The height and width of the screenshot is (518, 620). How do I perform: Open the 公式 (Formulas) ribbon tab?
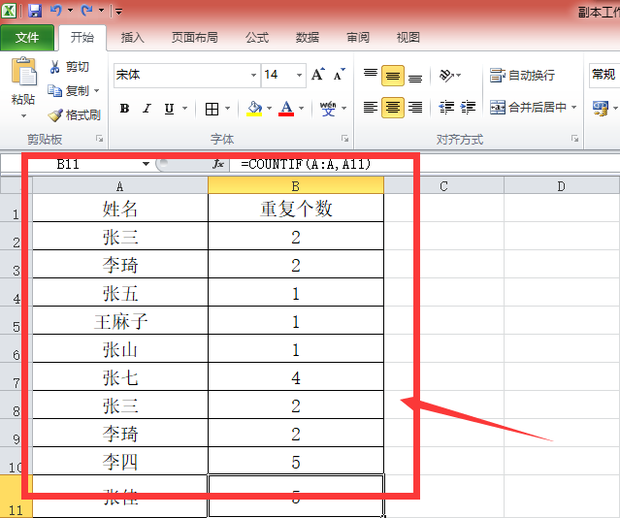(x=257, y=38)
